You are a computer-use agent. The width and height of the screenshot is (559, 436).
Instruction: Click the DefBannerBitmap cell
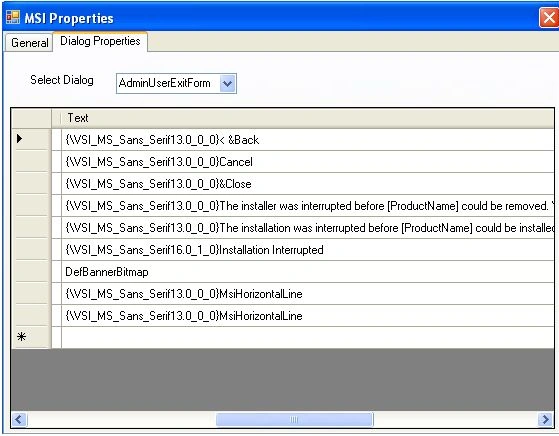pos(307,272)
